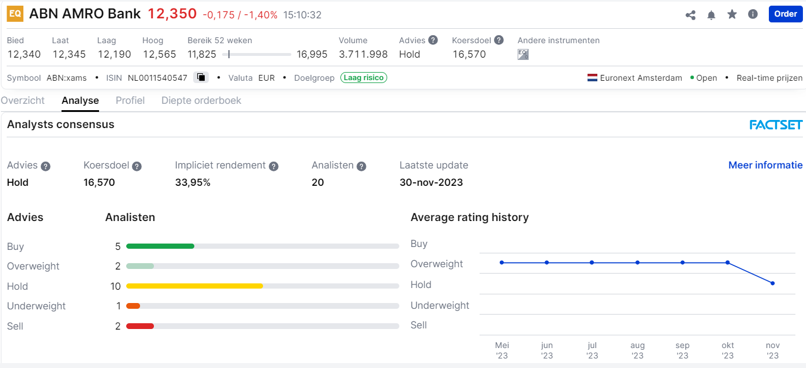Click the blue Order button
This screenshot has width=806, height=368.
(x=785, y=14)
